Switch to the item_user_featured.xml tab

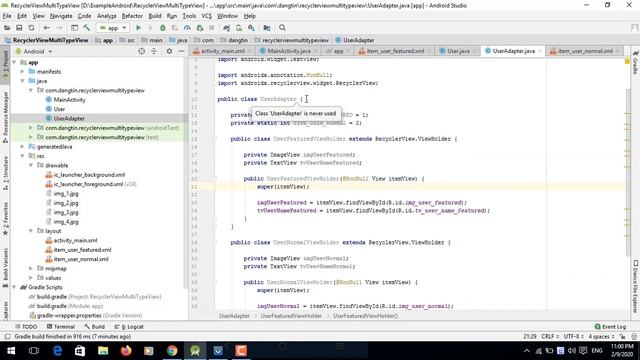pos(395,51)
